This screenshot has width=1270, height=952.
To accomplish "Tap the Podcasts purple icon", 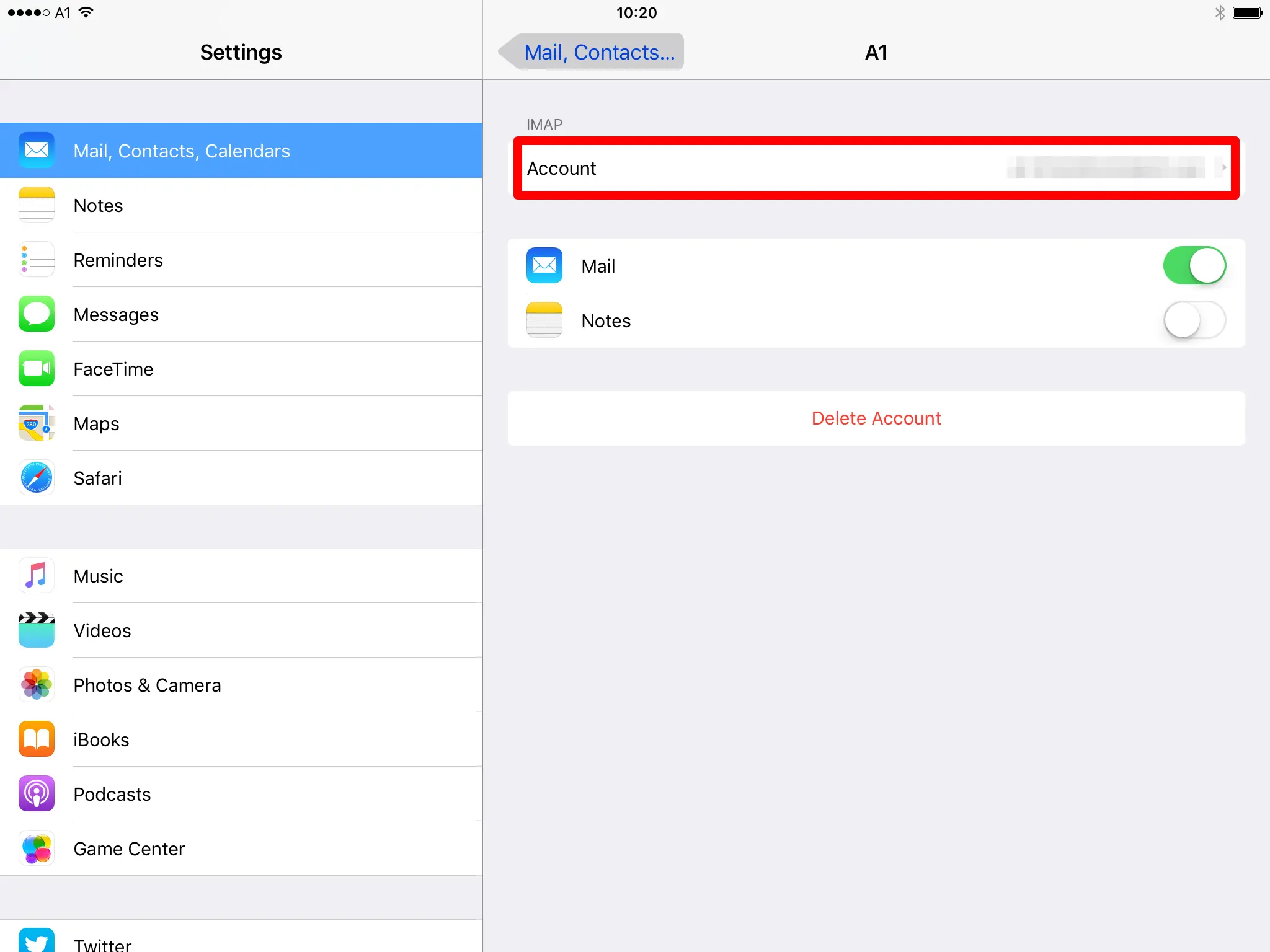I will pyautogui.click(x=37, y=794).
